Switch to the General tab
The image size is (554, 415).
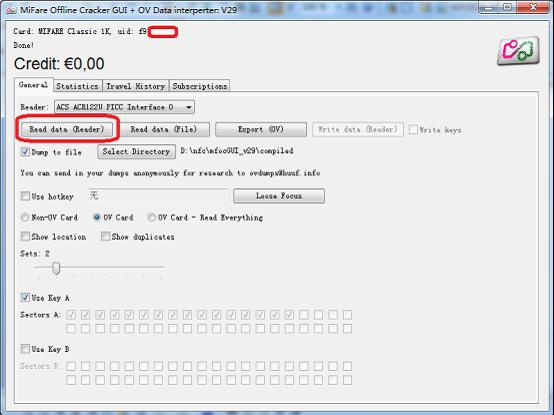point(34,85)
